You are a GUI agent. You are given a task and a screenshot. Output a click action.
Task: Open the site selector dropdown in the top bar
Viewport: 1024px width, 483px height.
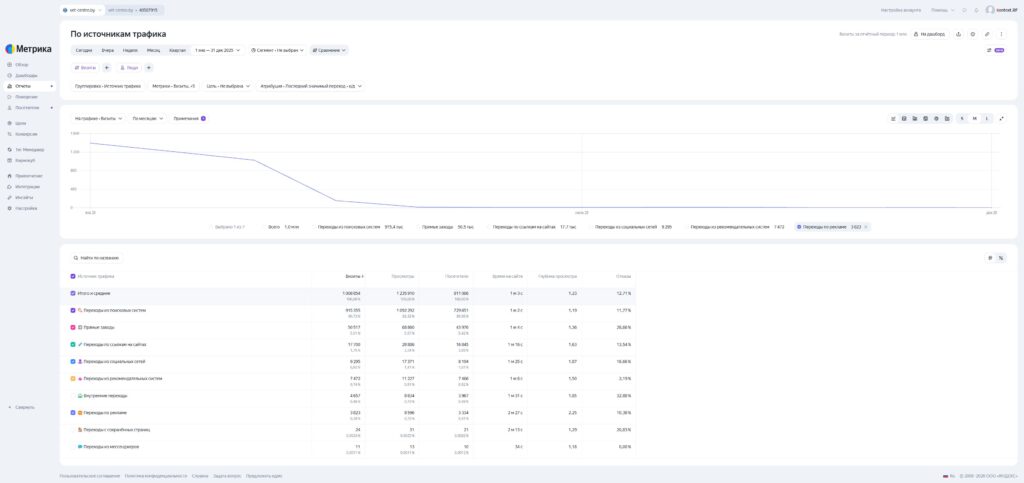click(x=82, y=10)
